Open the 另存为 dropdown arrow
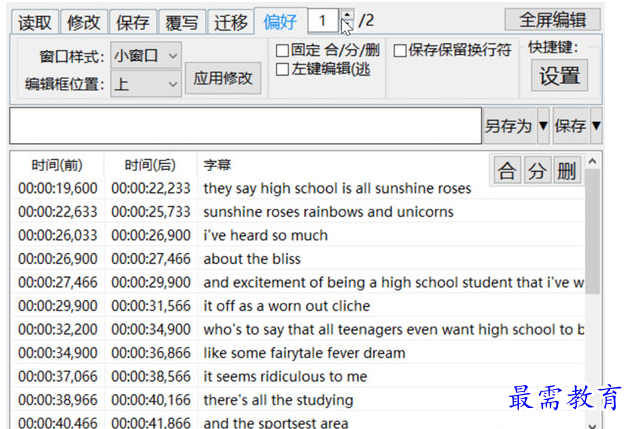Viewport: 630px width, 429px height. click(x=544, y=127)
